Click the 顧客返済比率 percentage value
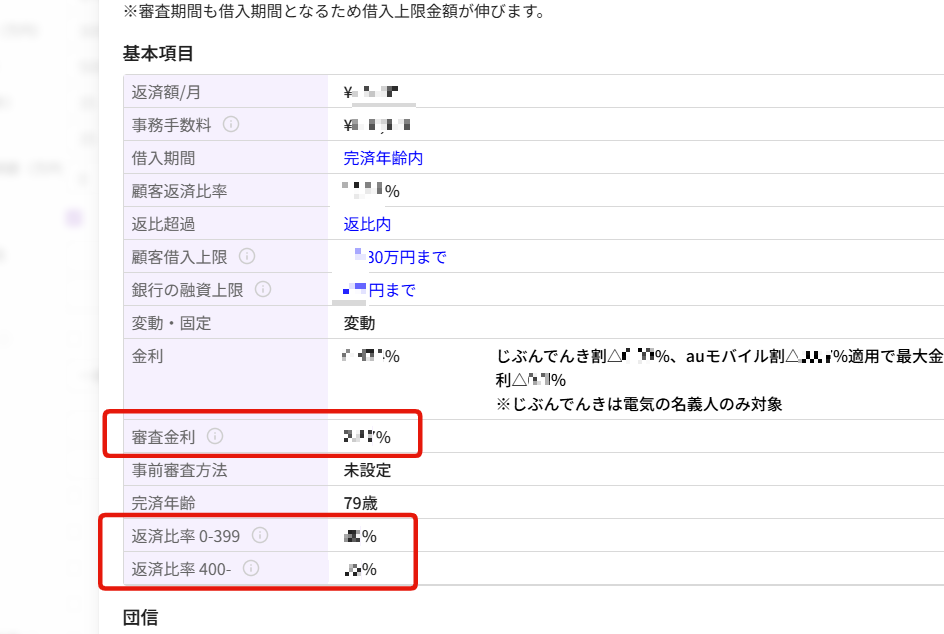Screen dimensions: 944x634 point(370,191)
